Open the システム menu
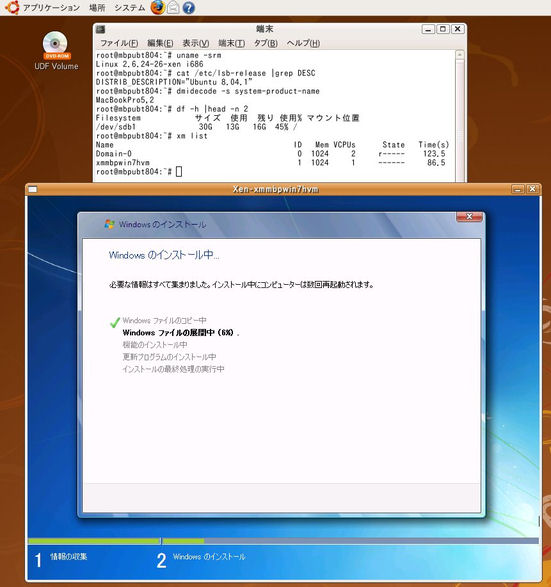551x587 pixels. (130, 7)
